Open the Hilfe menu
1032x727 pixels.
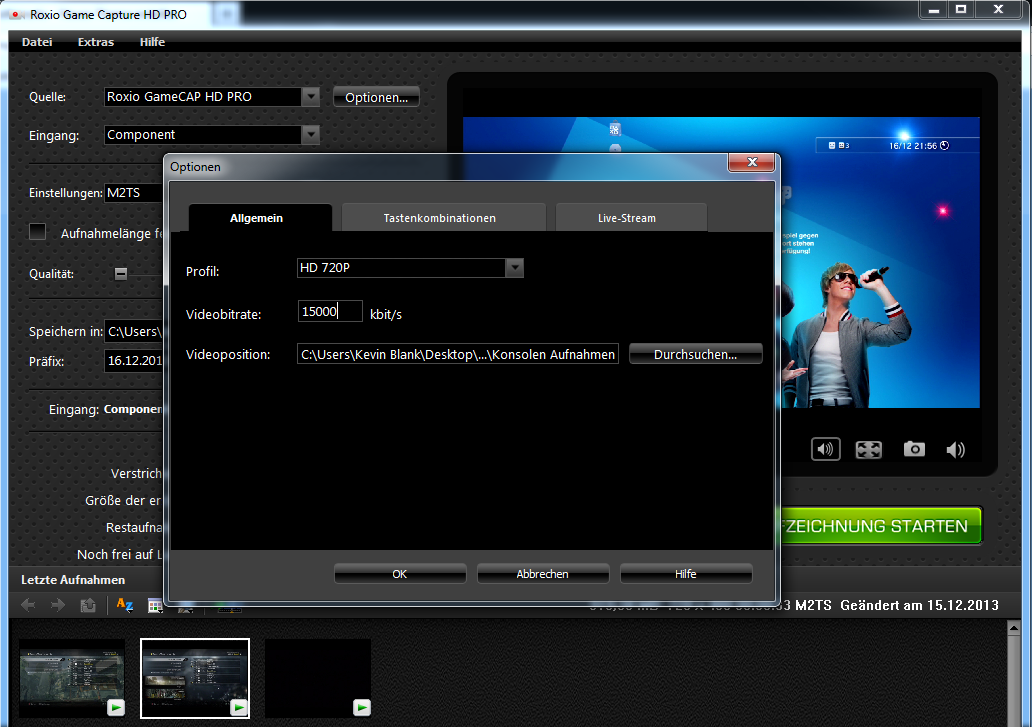[x=152, y=42]
